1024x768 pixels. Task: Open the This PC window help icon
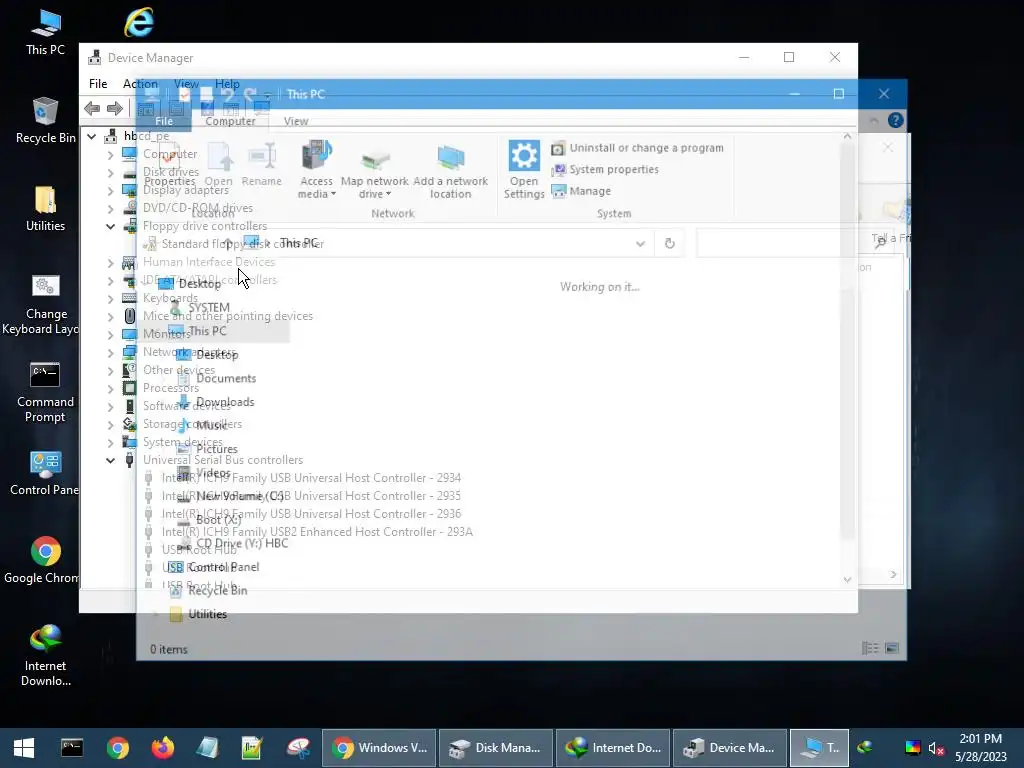tap(895, 120)
